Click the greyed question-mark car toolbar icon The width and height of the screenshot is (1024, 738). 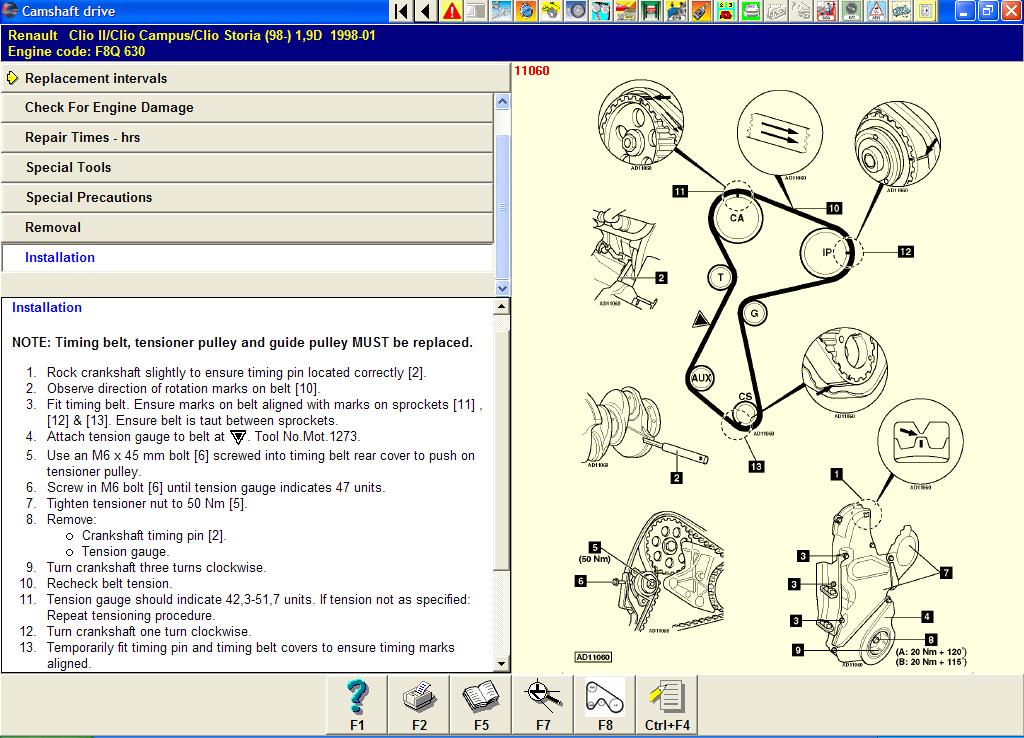pos(800,11)
